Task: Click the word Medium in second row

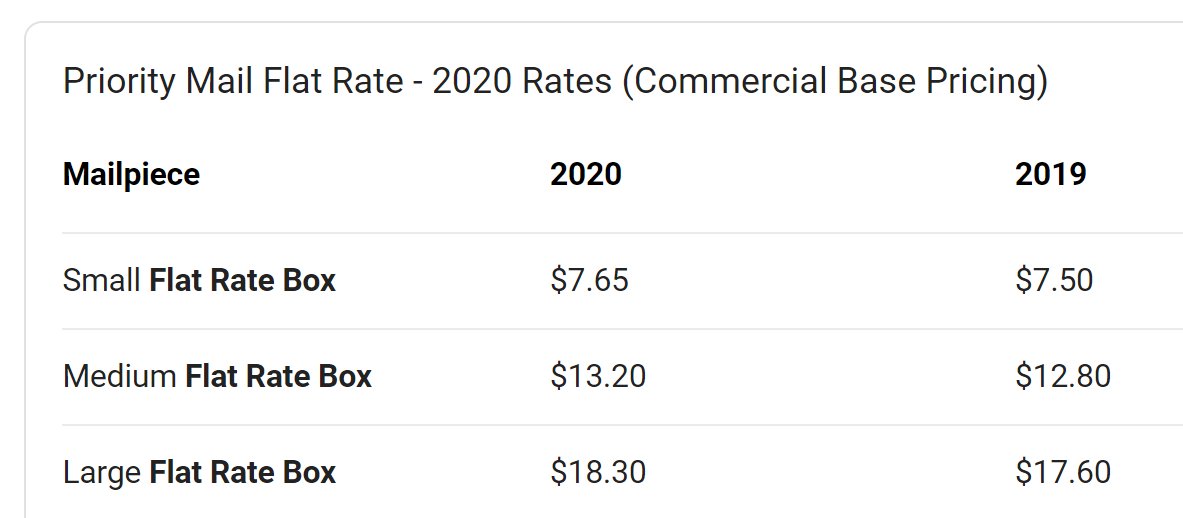Action: 120,376
